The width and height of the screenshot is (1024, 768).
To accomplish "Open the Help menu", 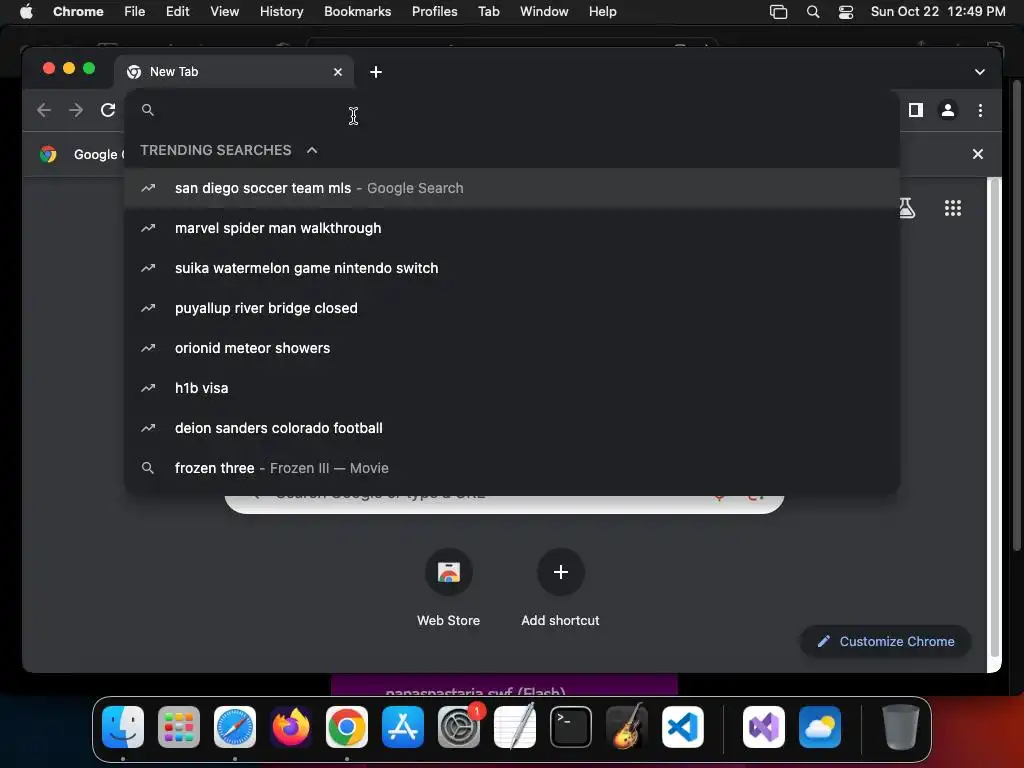I will pyautogui.click(x=602, y=11).
